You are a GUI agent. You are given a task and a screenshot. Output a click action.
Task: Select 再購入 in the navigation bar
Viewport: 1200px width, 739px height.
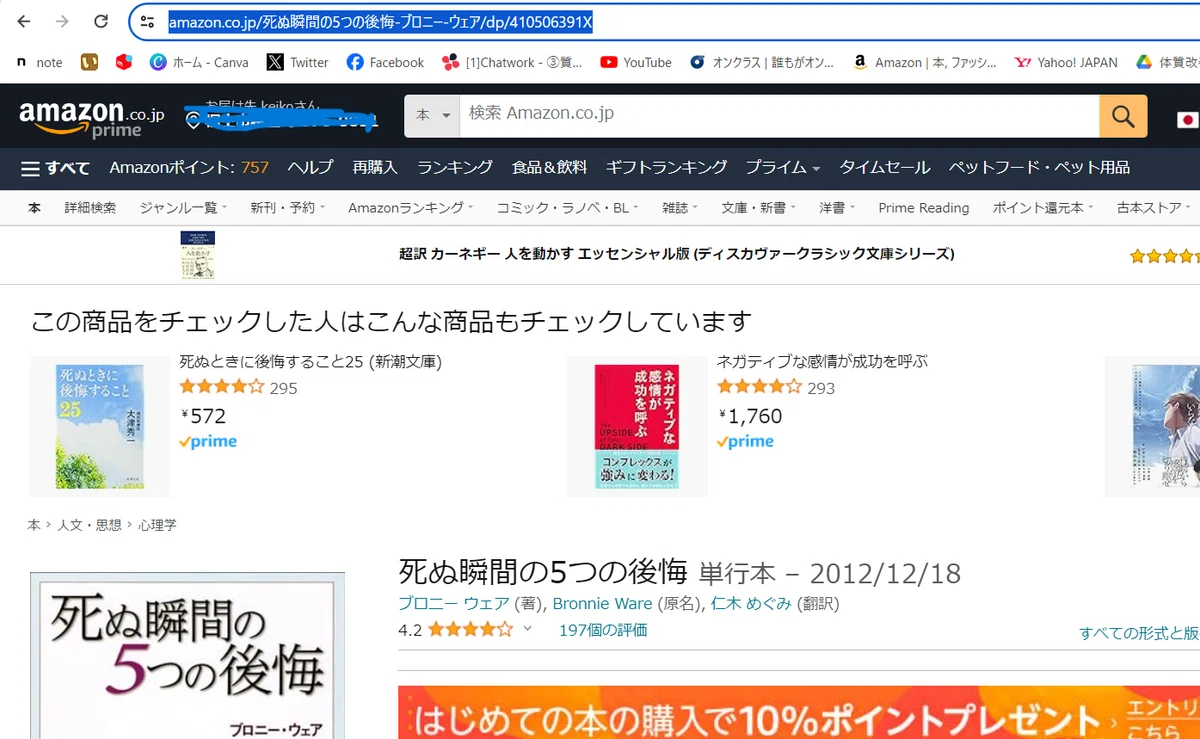[x=375, y=167]
